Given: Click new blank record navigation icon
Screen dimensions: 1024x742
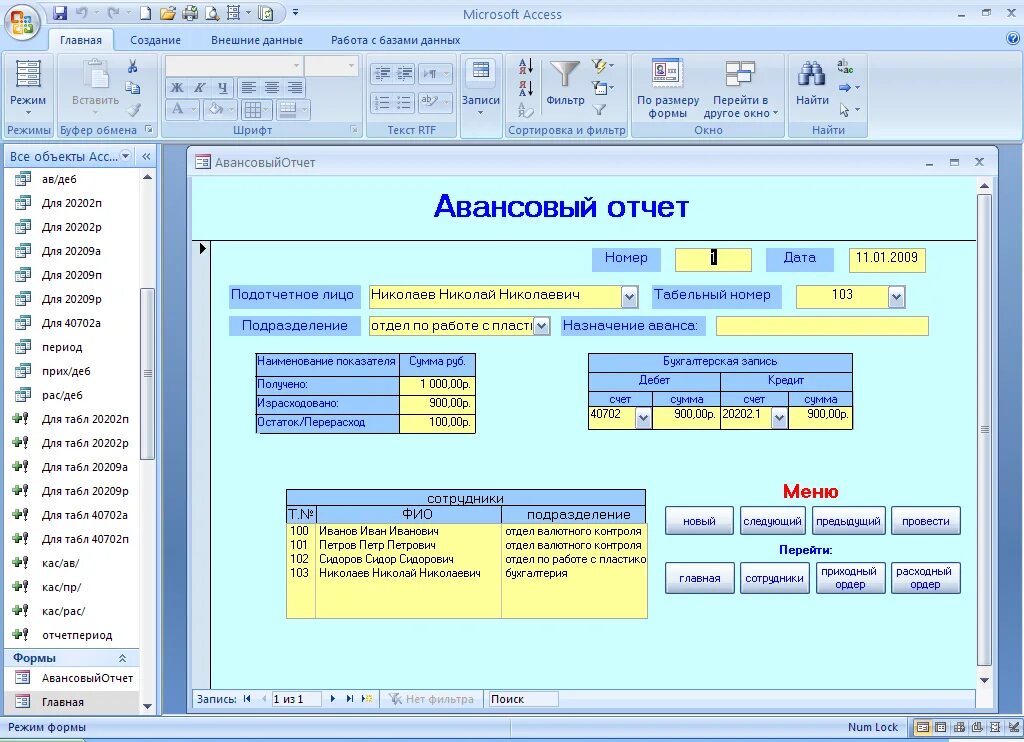Looking at the screenshot, I should click(367, 699).
